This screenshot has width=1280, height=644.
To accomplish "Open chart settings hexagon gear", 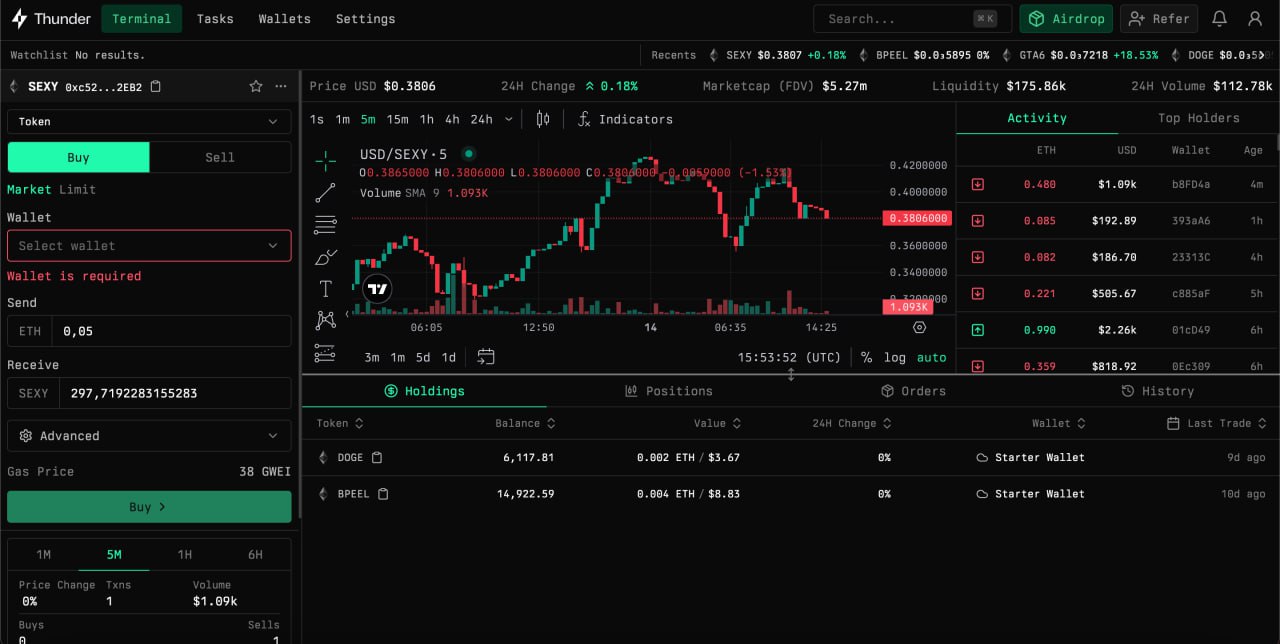I will tap(920, 327).
